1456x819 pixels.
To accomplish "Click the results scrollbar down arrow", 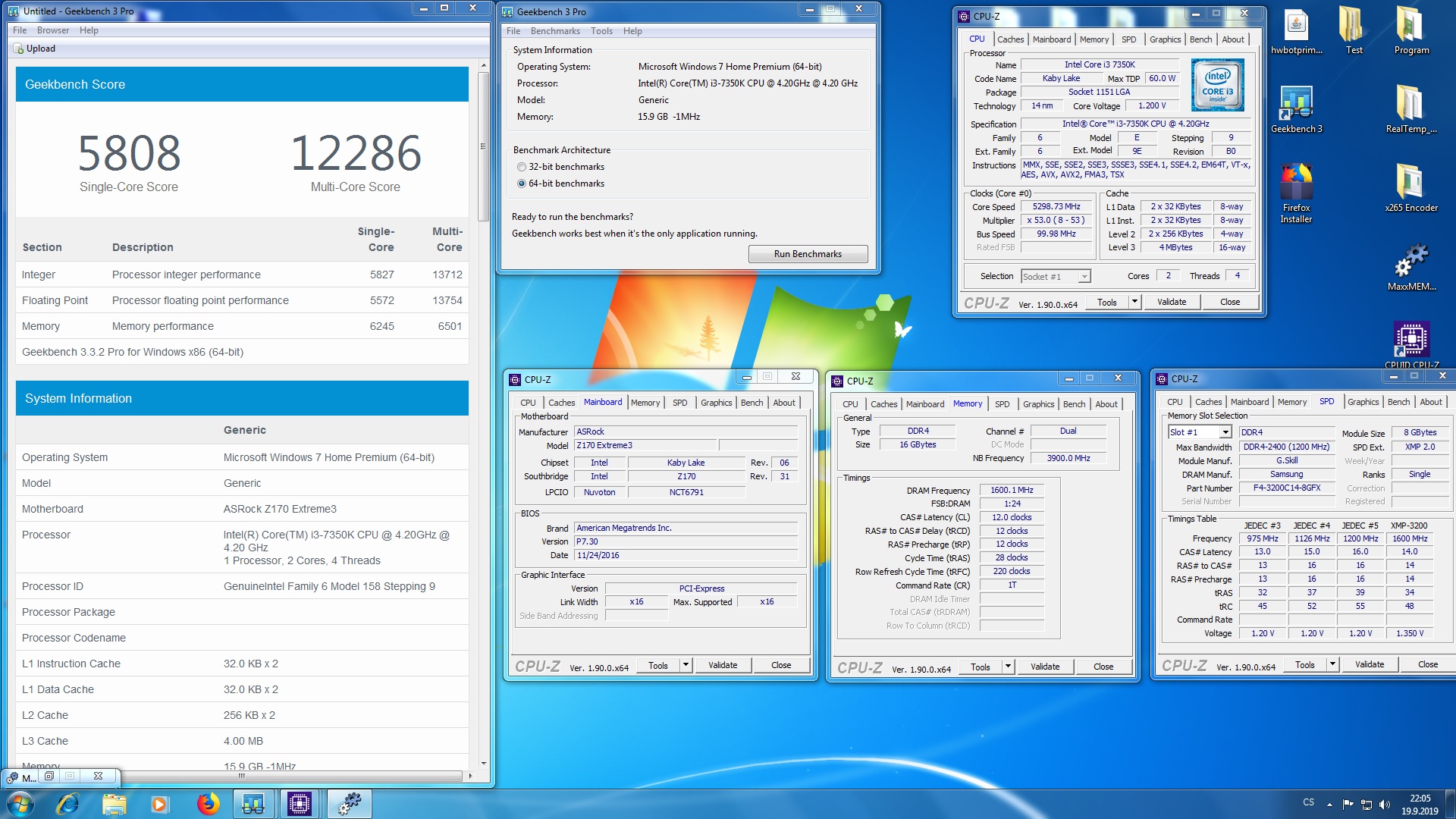I will [x=484, y=764].
